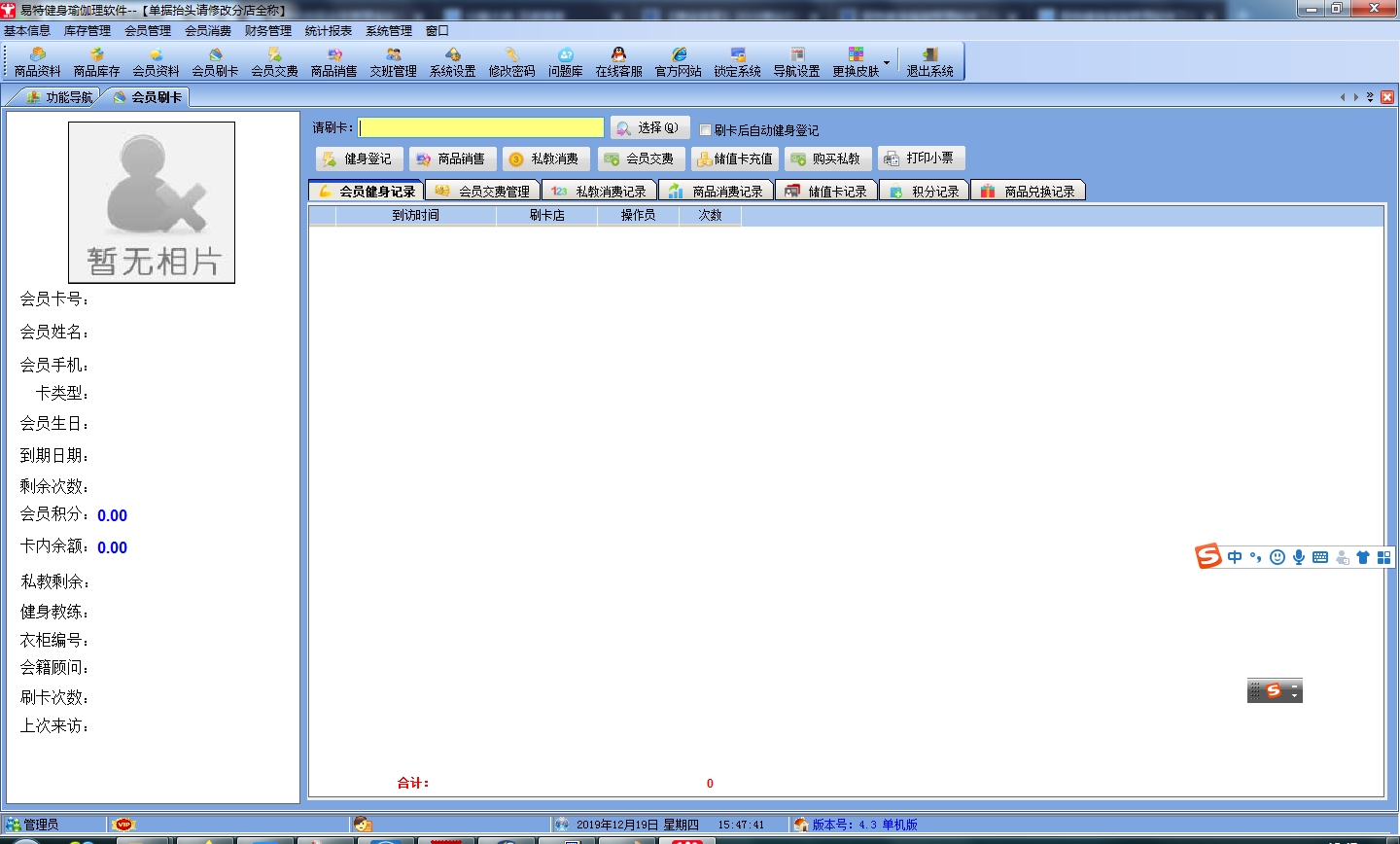Open 商品资料 from the main toolbar
Screen dimensions: 1400x844
tap(38, 61)
